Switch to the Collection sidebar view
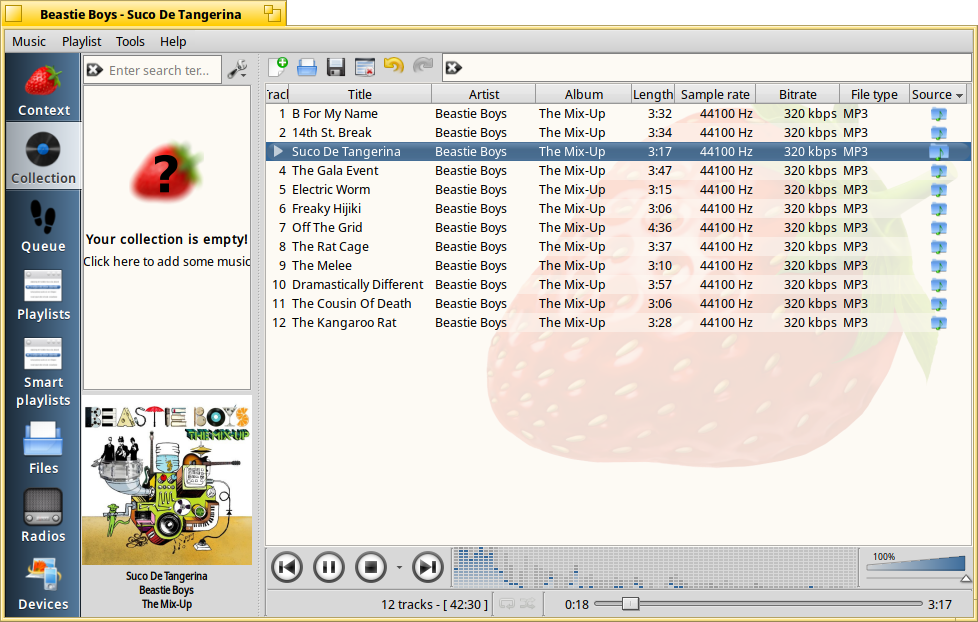The width and height of the screenshot is (978, 622). 43,156
